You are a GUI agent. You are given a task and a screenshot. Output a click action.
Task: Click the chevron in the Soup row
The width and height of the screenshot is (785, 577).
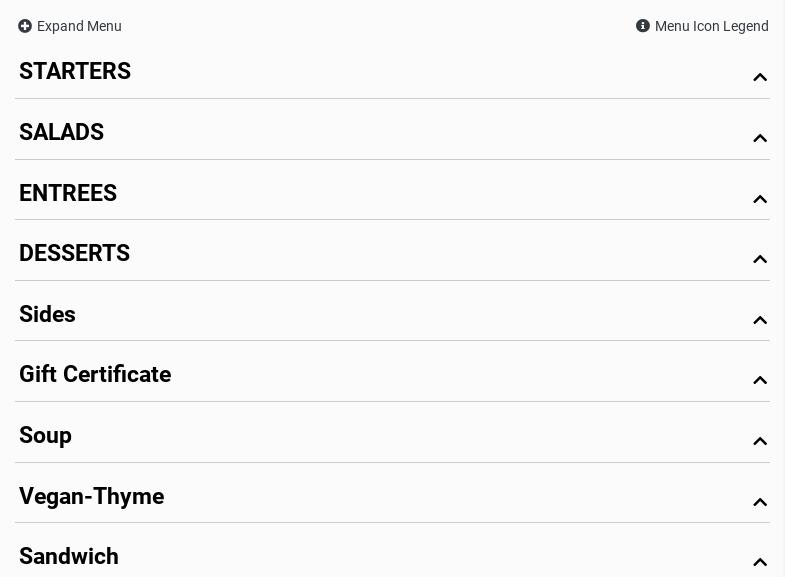[760, 441]
